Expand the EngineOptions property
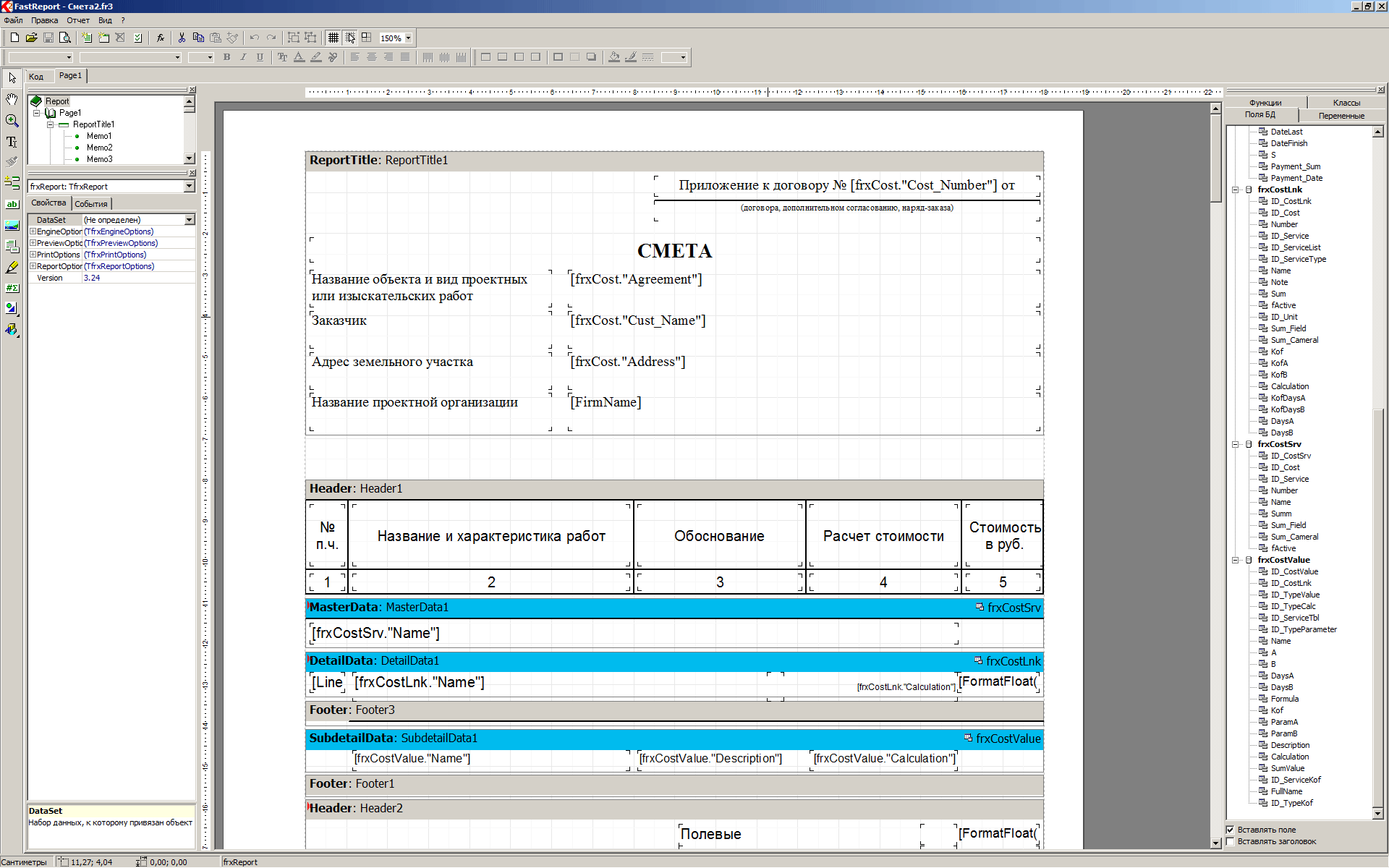 pos(33,231)
